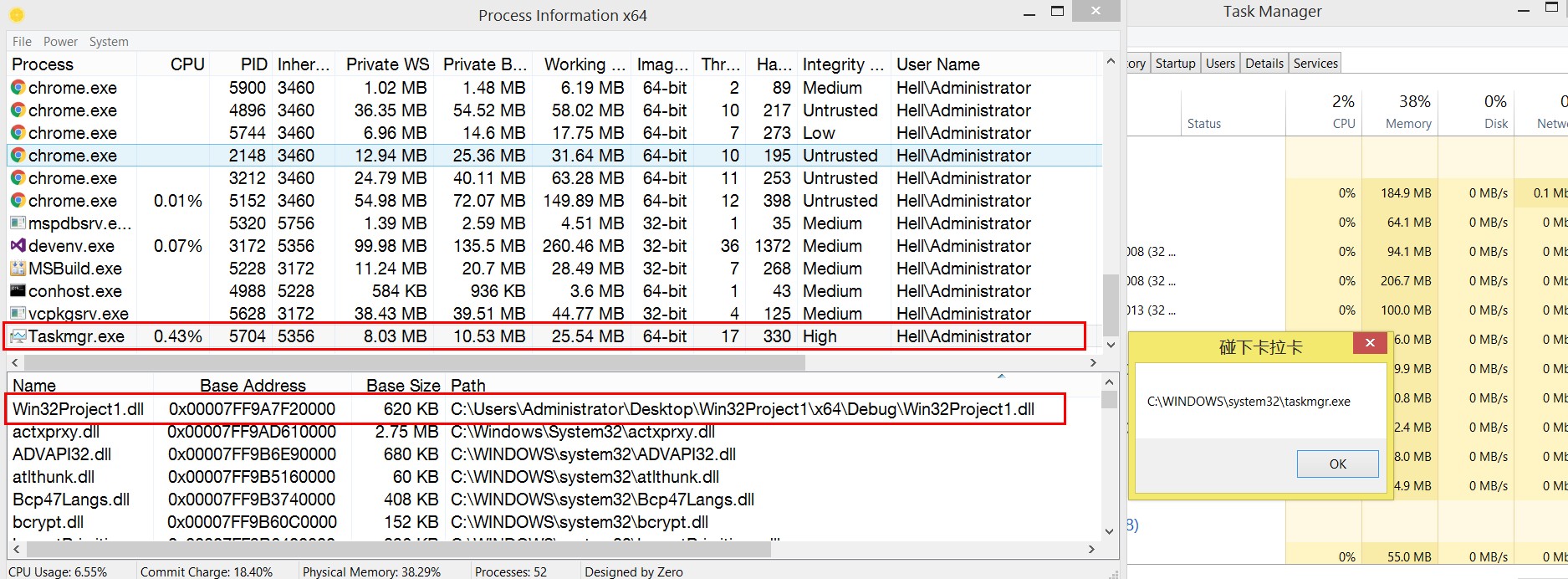Click the chrome.exe icon for PID 2148
This screenshot has height=579, width=1568.
(18, 155)
